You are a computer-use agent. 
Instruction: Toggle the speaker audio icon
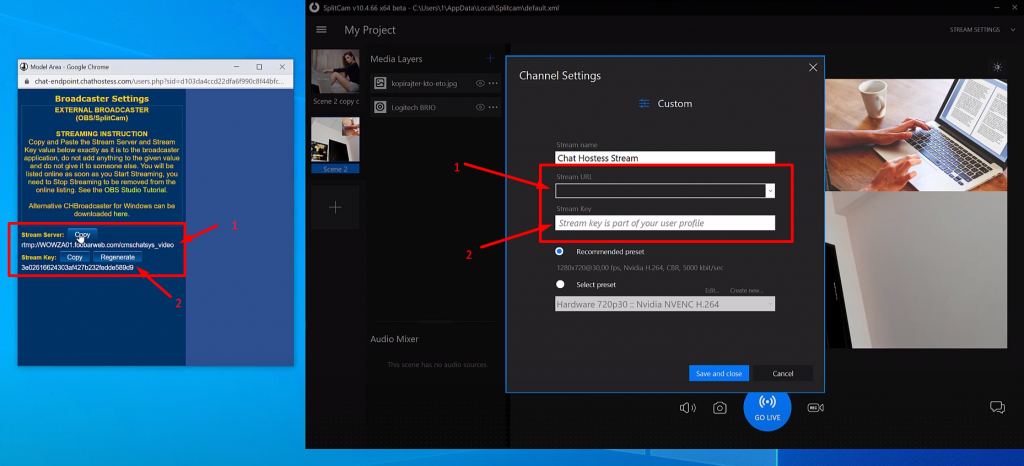click(687, 408)
